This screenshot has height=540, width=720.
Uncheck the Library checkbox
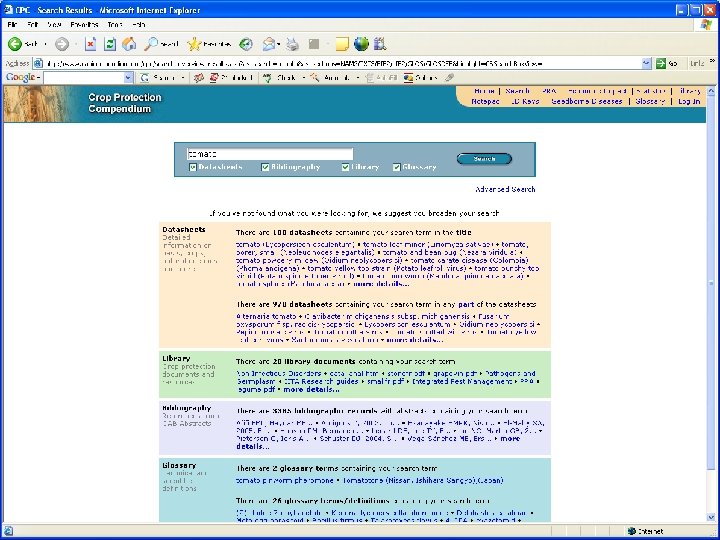(x=346, y=167)
